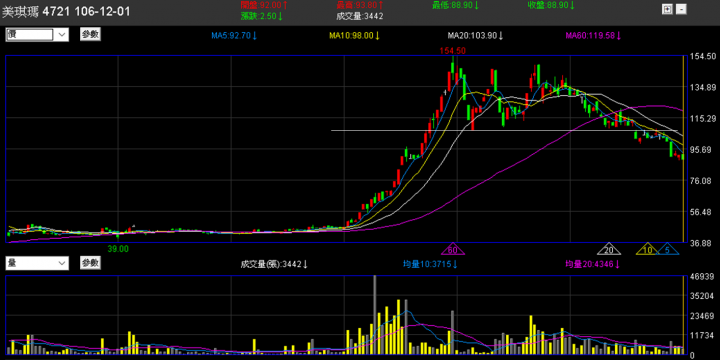The height and width of the screenshot is (360, 720).
Task: Click the 參數 button beside the 量 dropdown
Action: (x=90, y=263)
